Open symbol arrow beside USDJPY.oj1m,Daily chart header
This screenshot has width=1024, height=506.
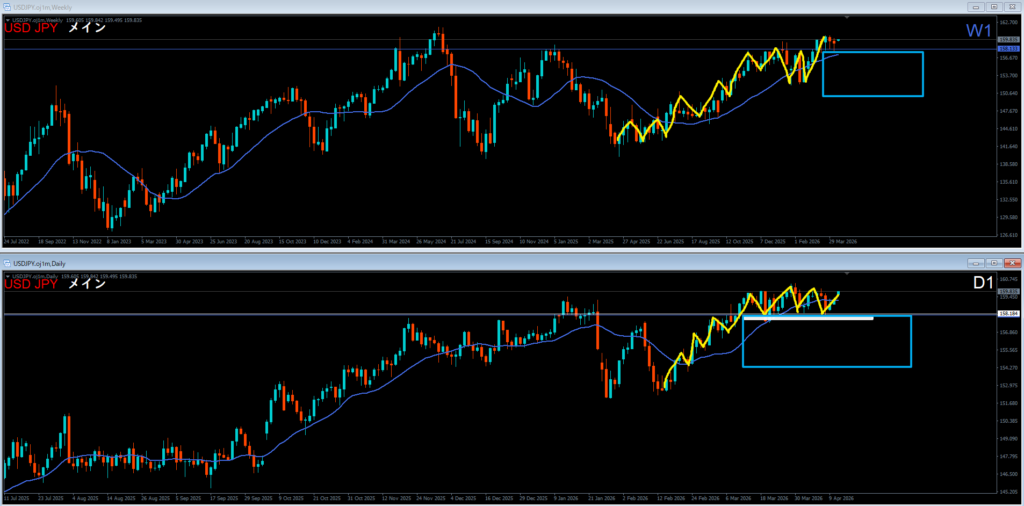[8, 276]
